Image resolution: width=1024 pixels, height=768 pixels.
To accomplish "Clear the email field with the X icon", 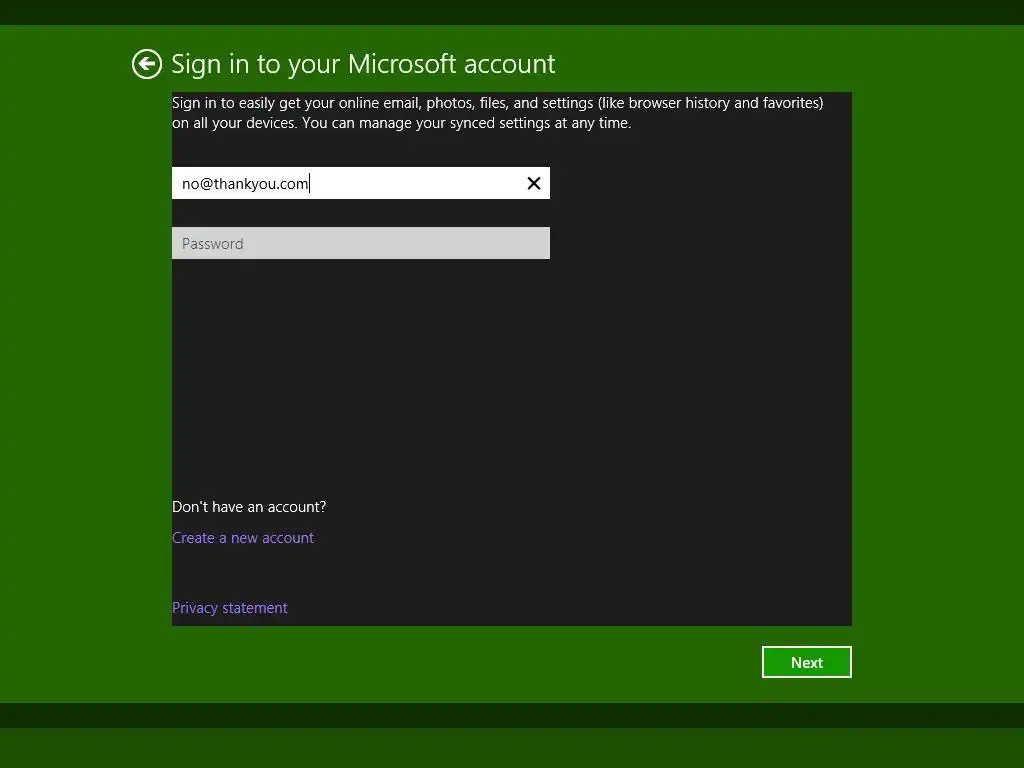I will [x=534, y=184].
